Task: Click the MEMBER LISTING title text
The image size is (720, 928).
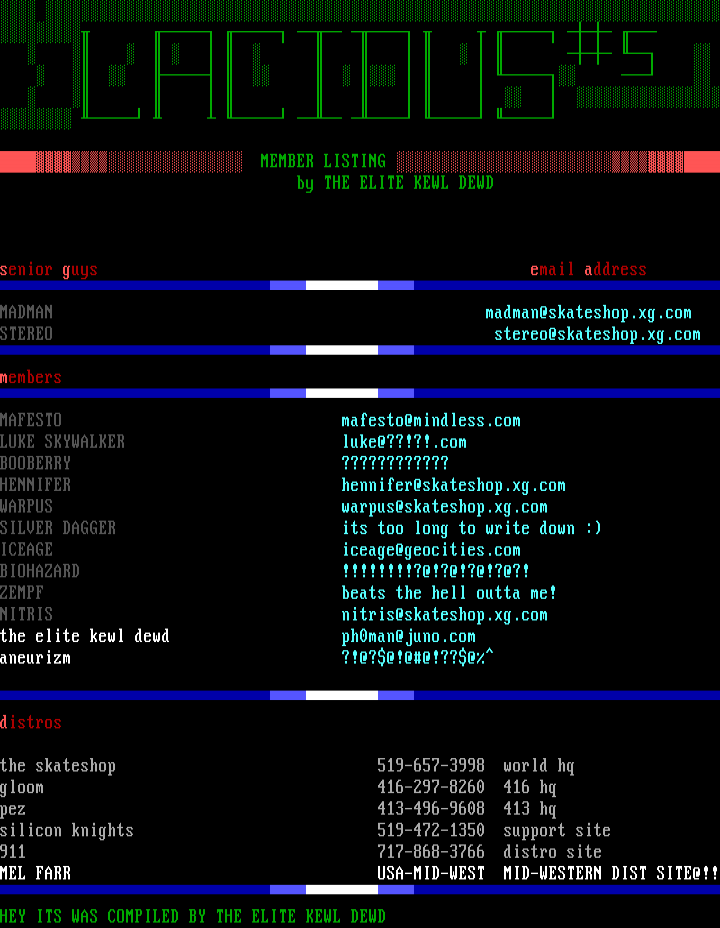Action: 323,161
